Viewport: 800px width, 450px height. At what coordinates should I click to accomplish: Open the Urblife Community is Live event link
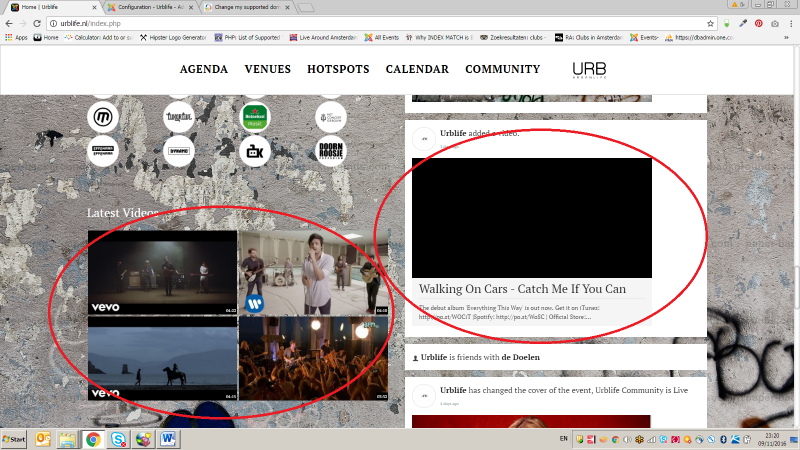point(641,390)
